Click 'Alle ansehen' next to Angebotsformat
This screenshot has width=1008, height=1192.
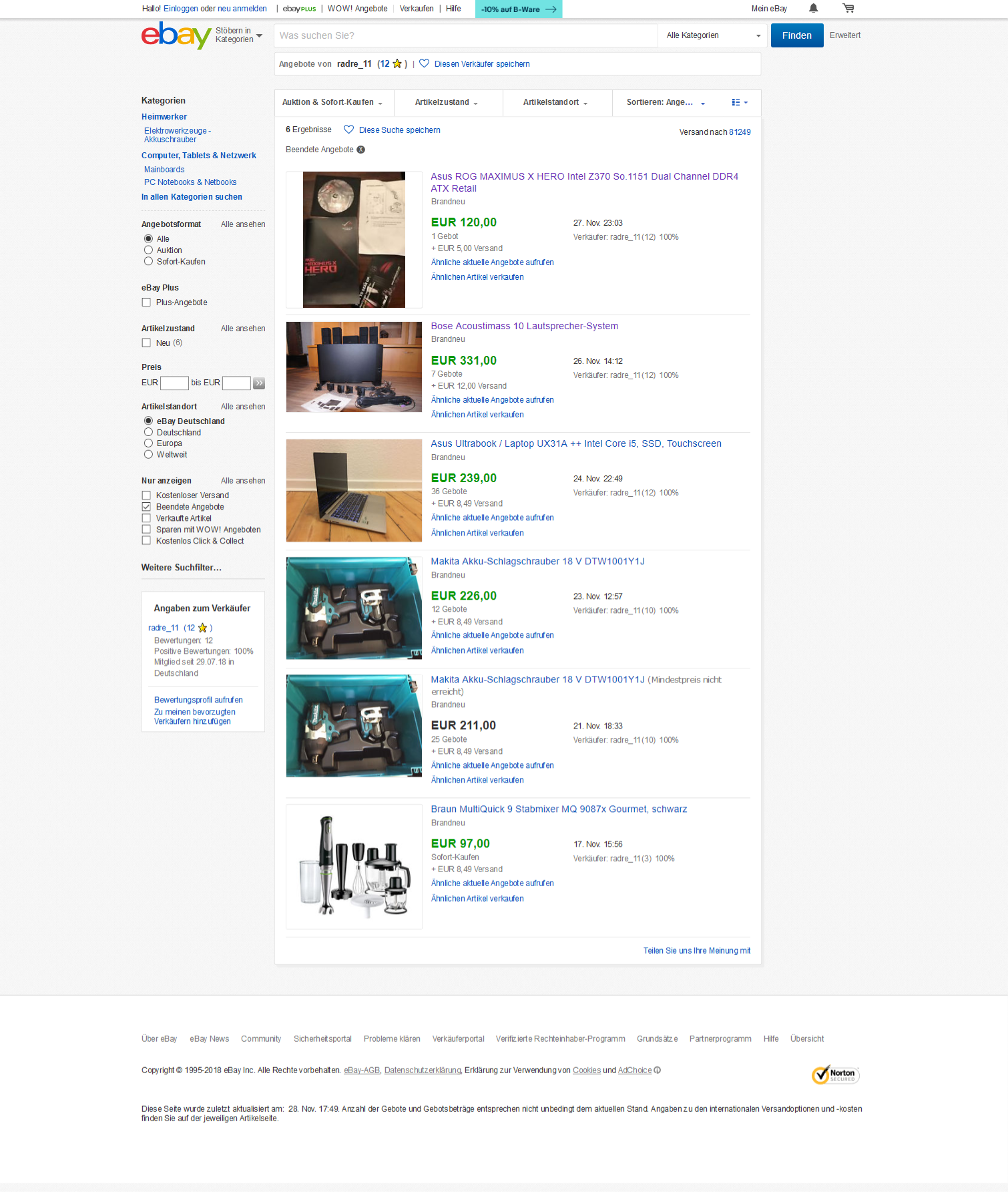coord(243,224)
